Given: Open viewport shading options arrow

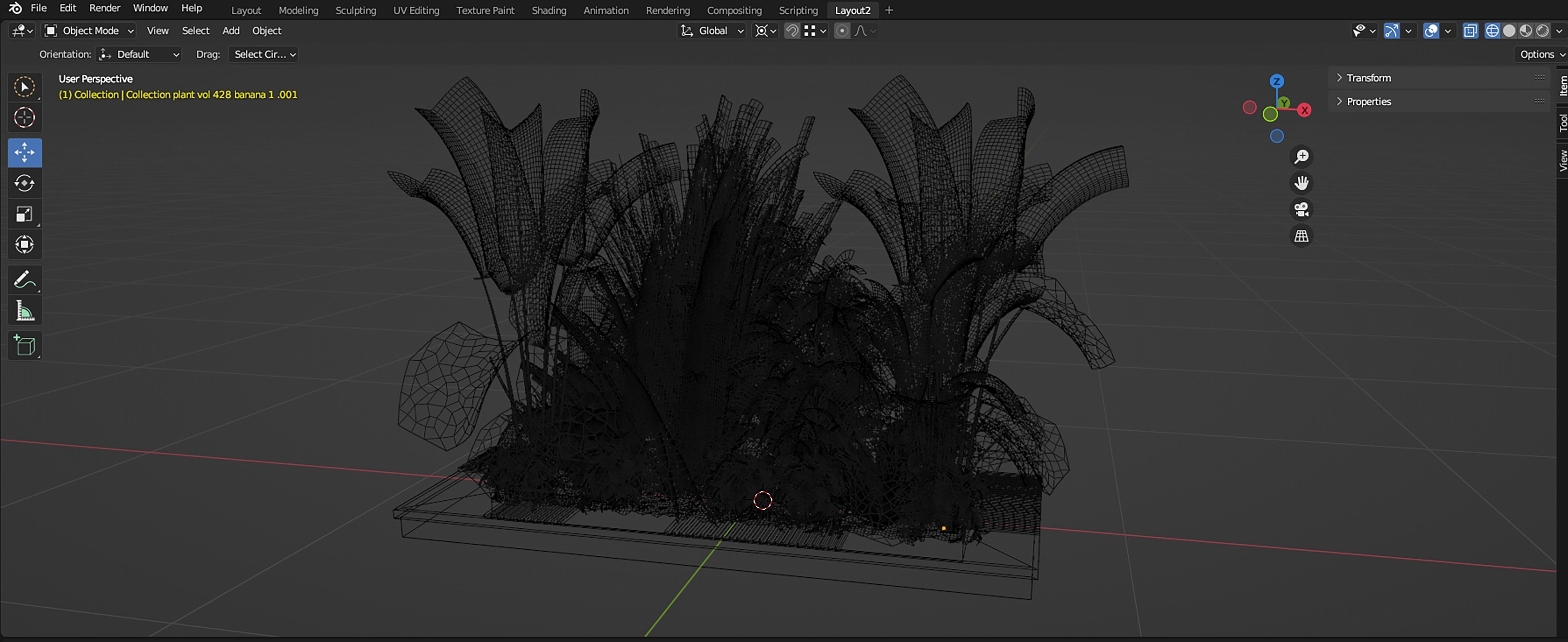Looking at the screenshot, I should pyautogui.click(x=1559, y=31).
